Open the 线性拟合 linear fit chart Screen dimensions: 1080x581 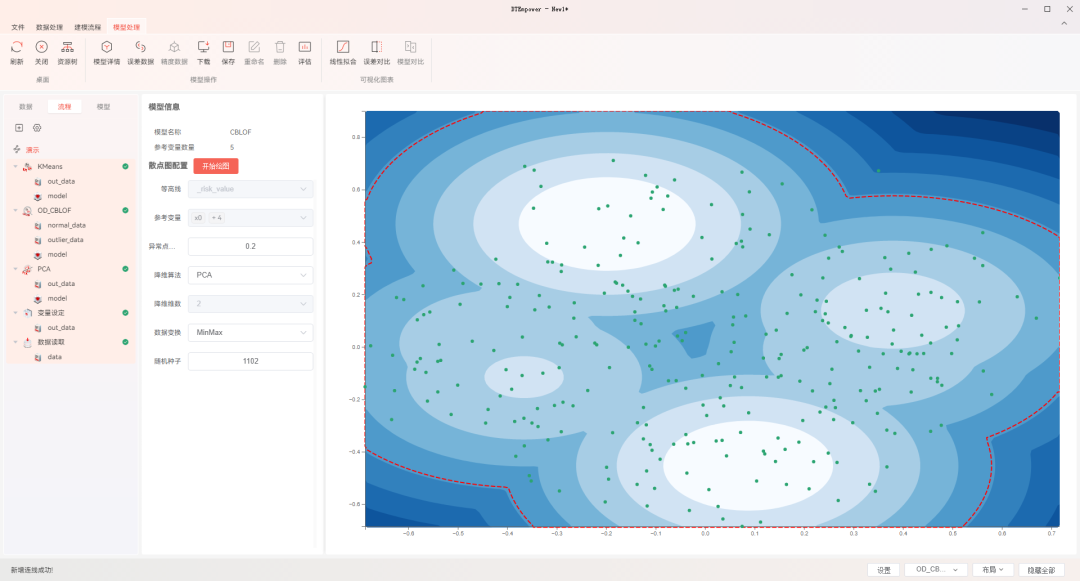pos(342,47)
